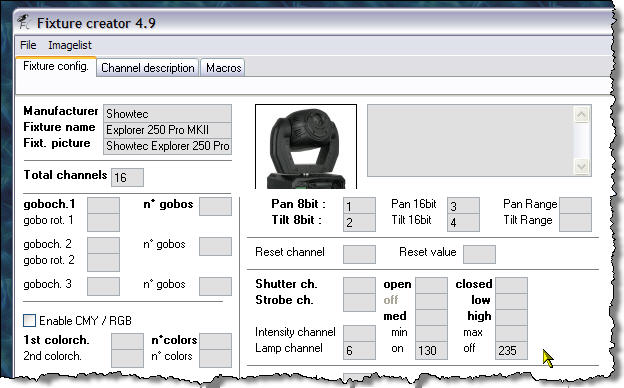
Task: Open the Imagelist menu
Action: 70,45
